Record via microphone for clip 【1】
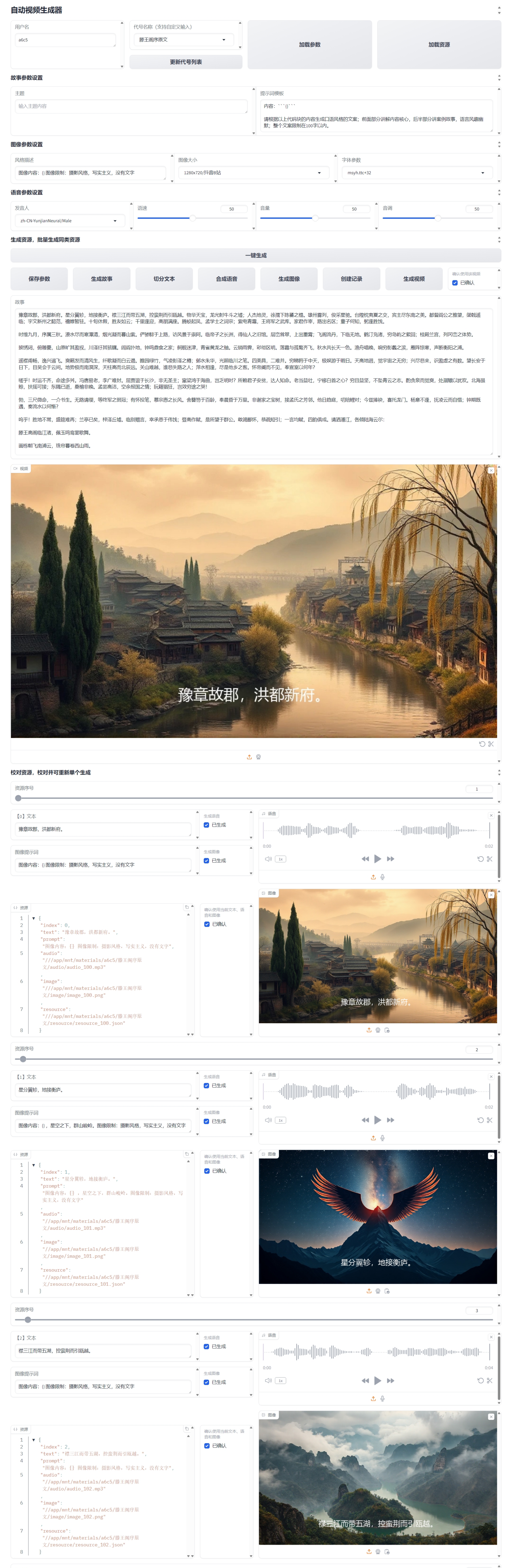Viewport: 508px width, 1568px height. click(382, 1138)
